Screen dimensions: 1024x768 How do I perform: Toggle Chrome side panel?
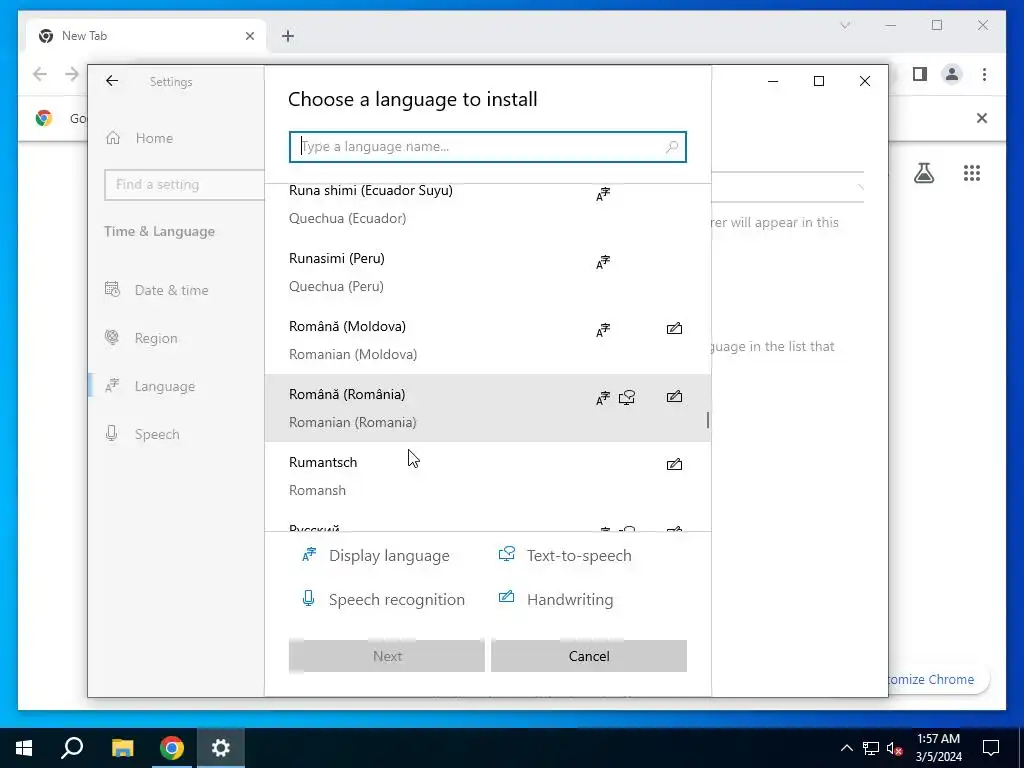pos(920,74)
